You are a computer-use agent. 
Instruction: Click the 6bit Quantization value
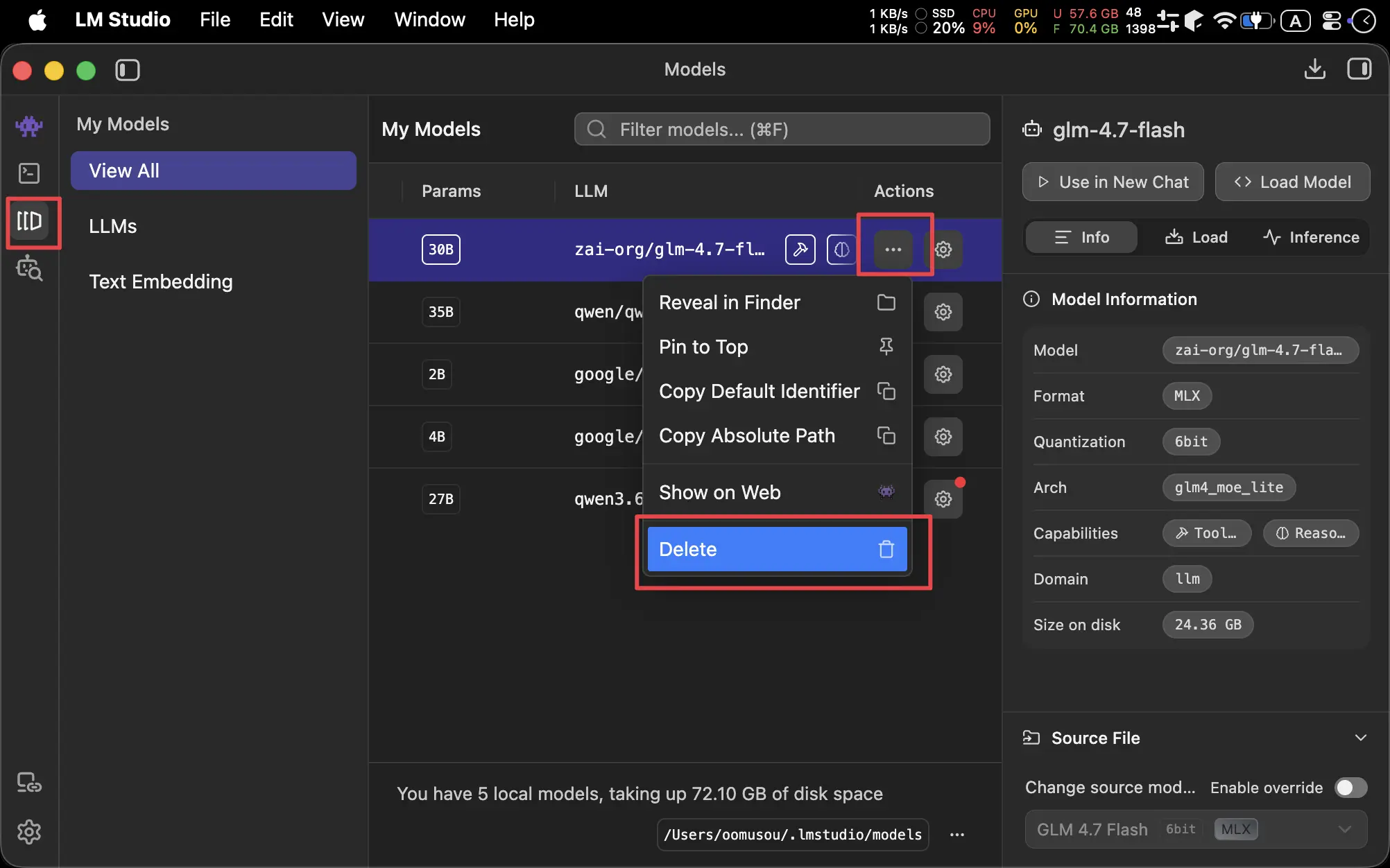coord(1191,442)
